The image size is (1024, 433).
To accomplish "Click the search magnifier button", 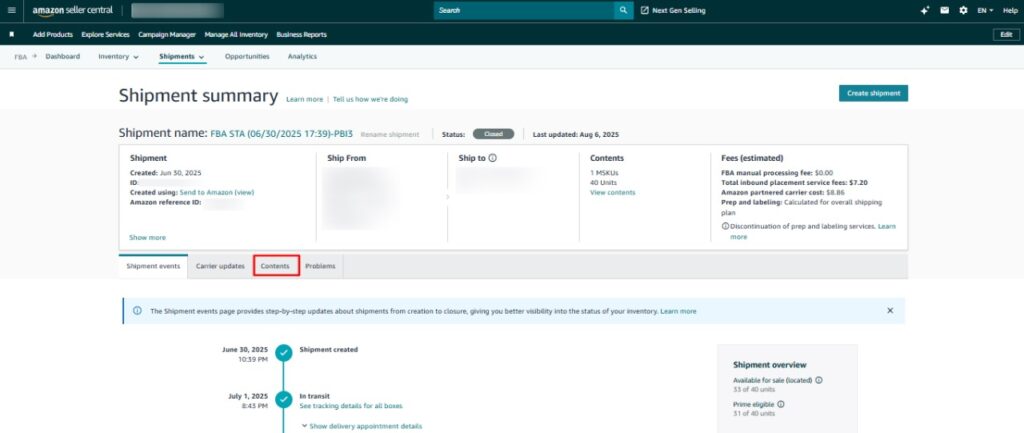I will pos(624,10).
